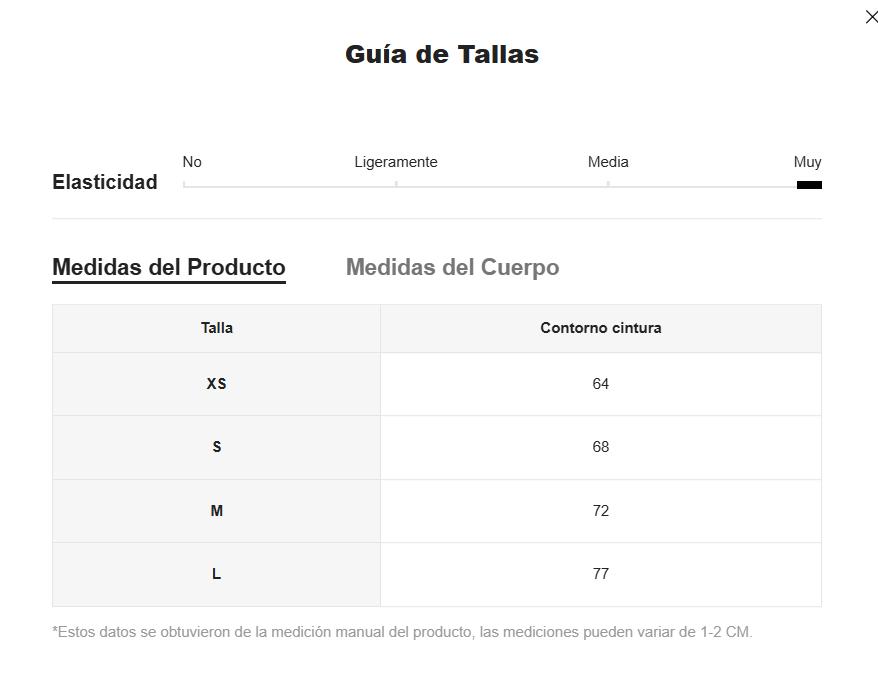
Task: Click the No elasticity label
Action: click(192, 162)
